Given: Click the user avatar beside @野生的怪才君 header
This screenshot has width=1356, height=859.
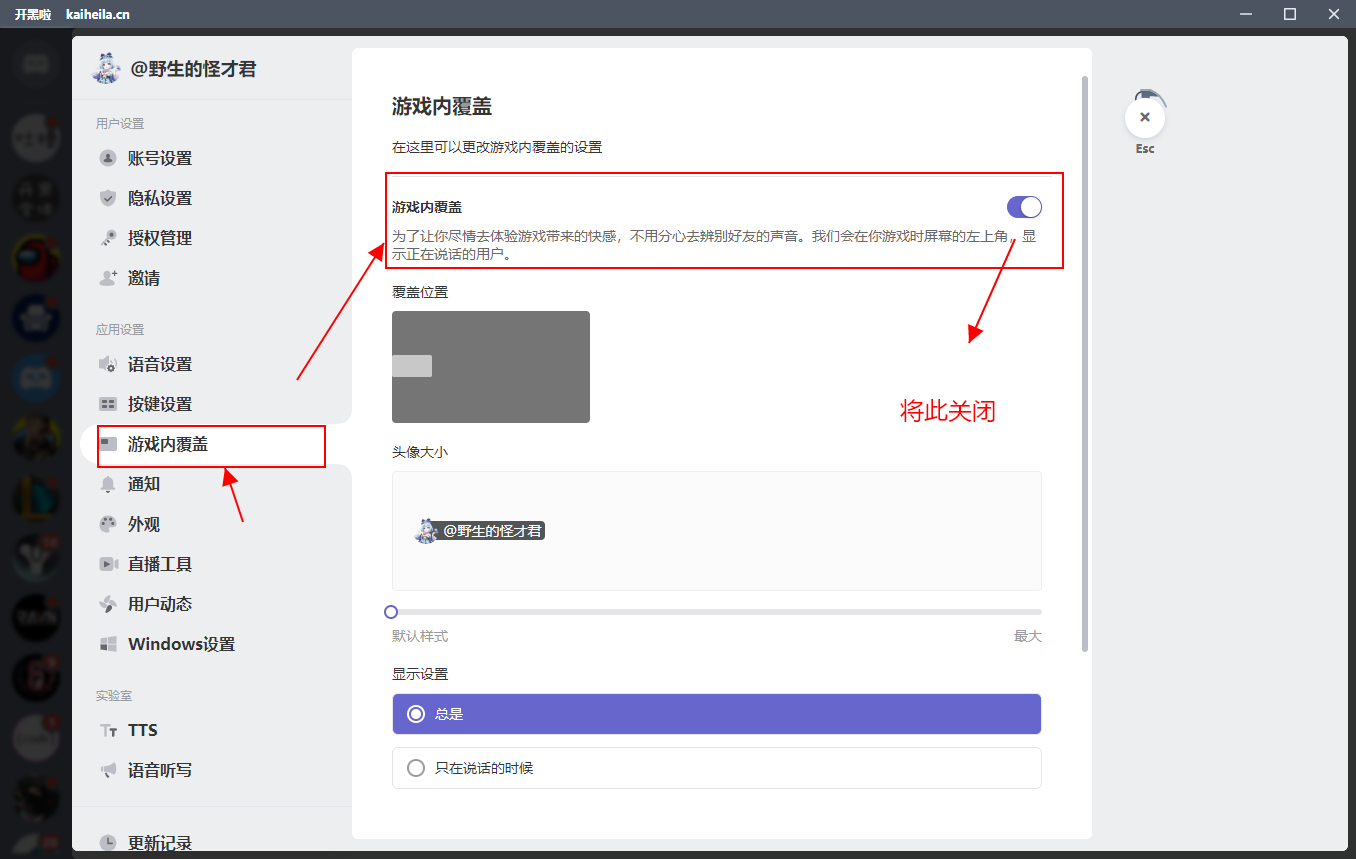Looking at the screenshot, I should tap(106, 68).
